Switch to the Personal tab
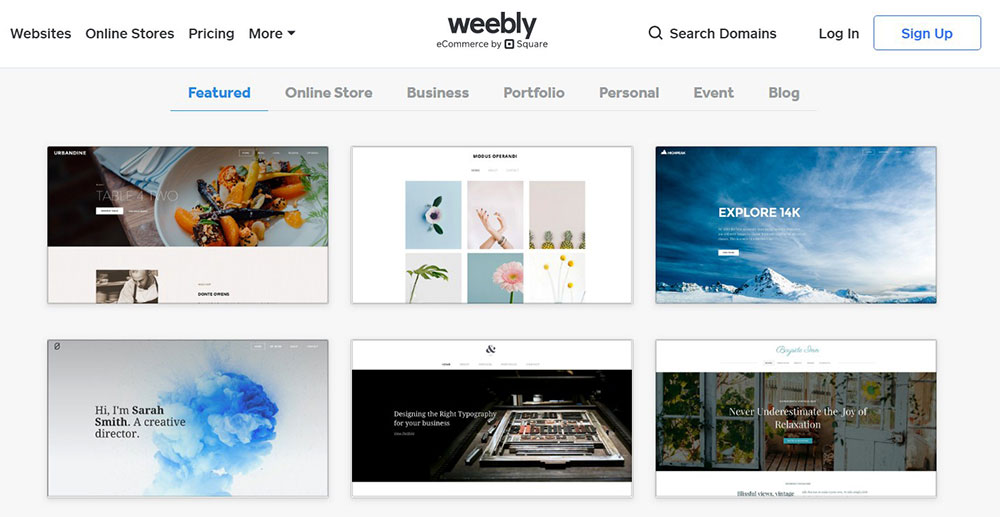 (x=629, y=93)
